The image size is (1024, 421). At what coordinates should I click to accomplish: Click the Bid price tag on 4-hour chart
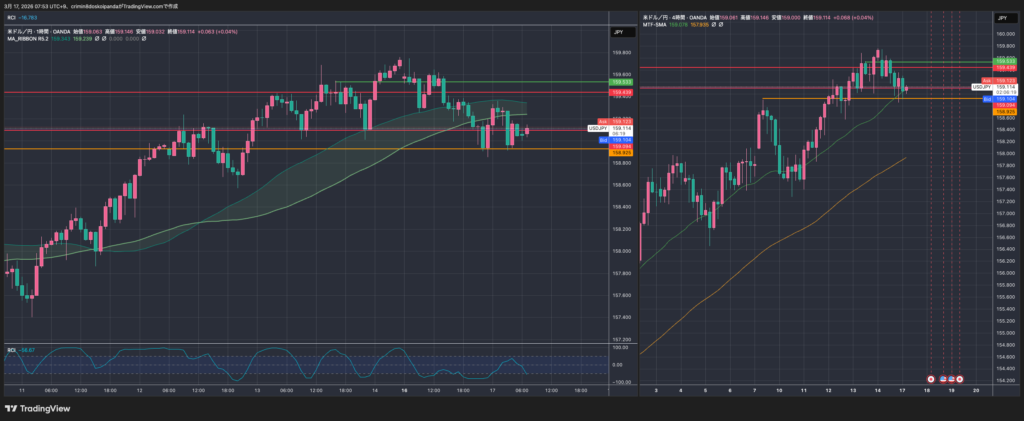986,99
